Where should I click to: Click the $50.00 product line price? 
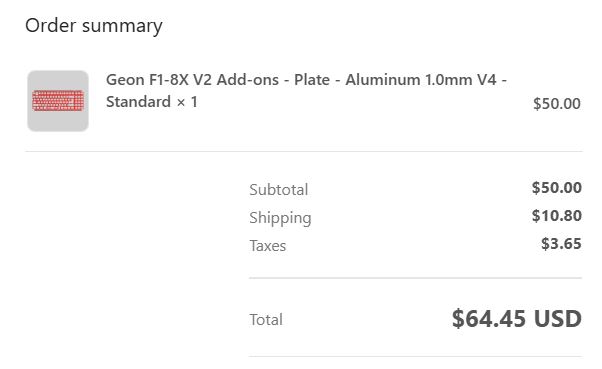pyautogui.click(x=557, y=104)
